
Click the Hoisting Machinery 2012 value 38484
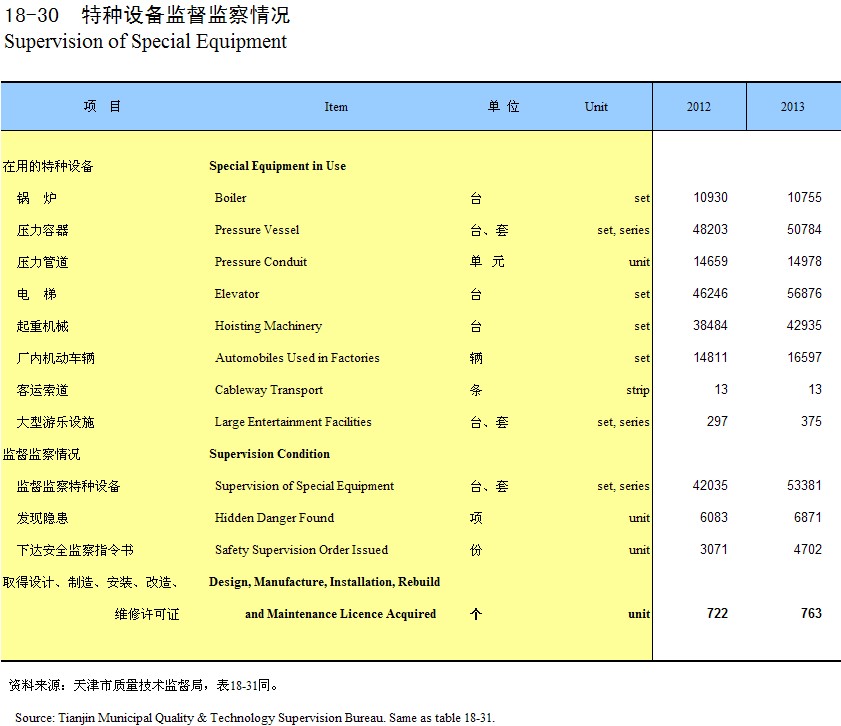click(x=710, y=326)
